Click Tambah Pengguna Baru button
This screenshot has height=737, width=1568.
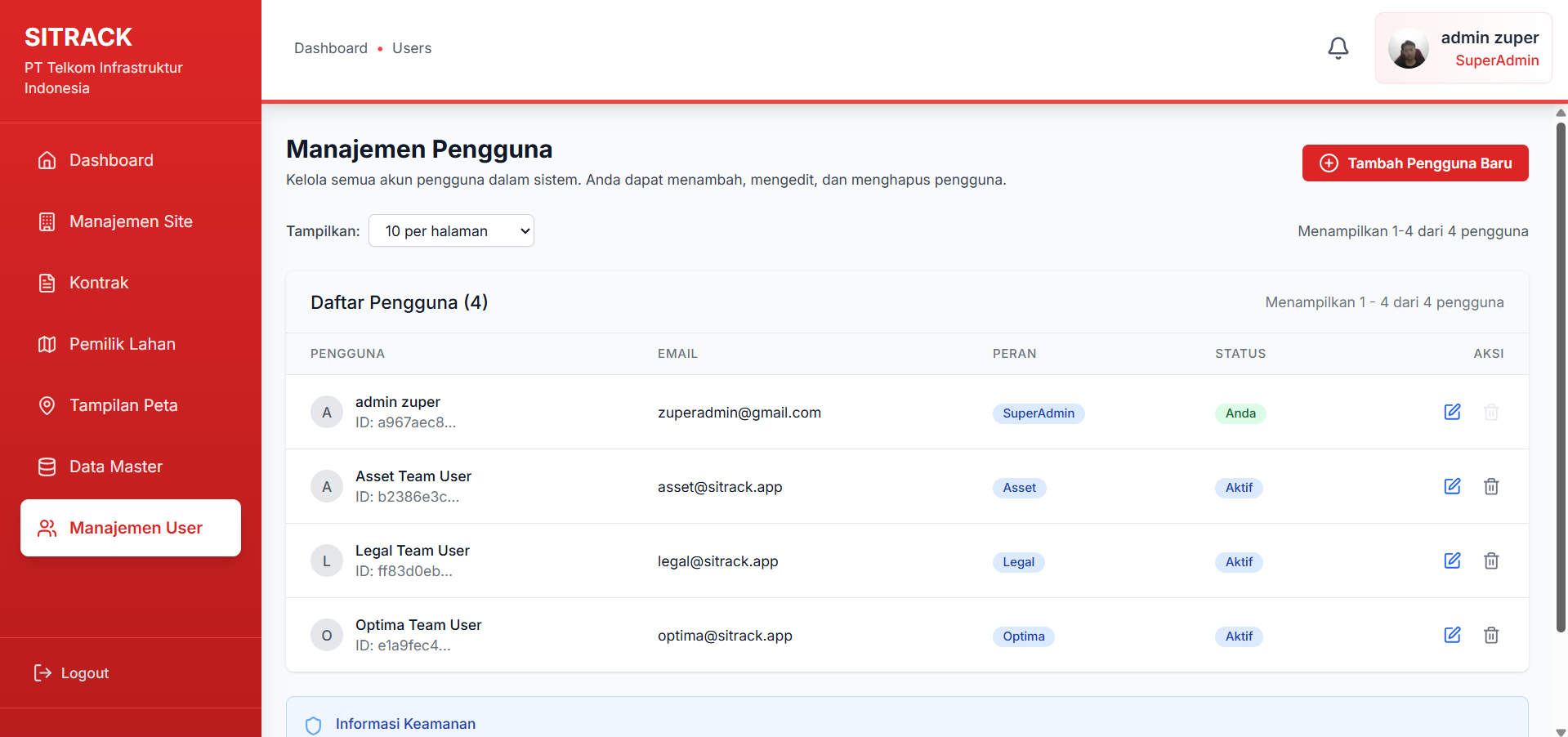click(x=1415, y=163)
